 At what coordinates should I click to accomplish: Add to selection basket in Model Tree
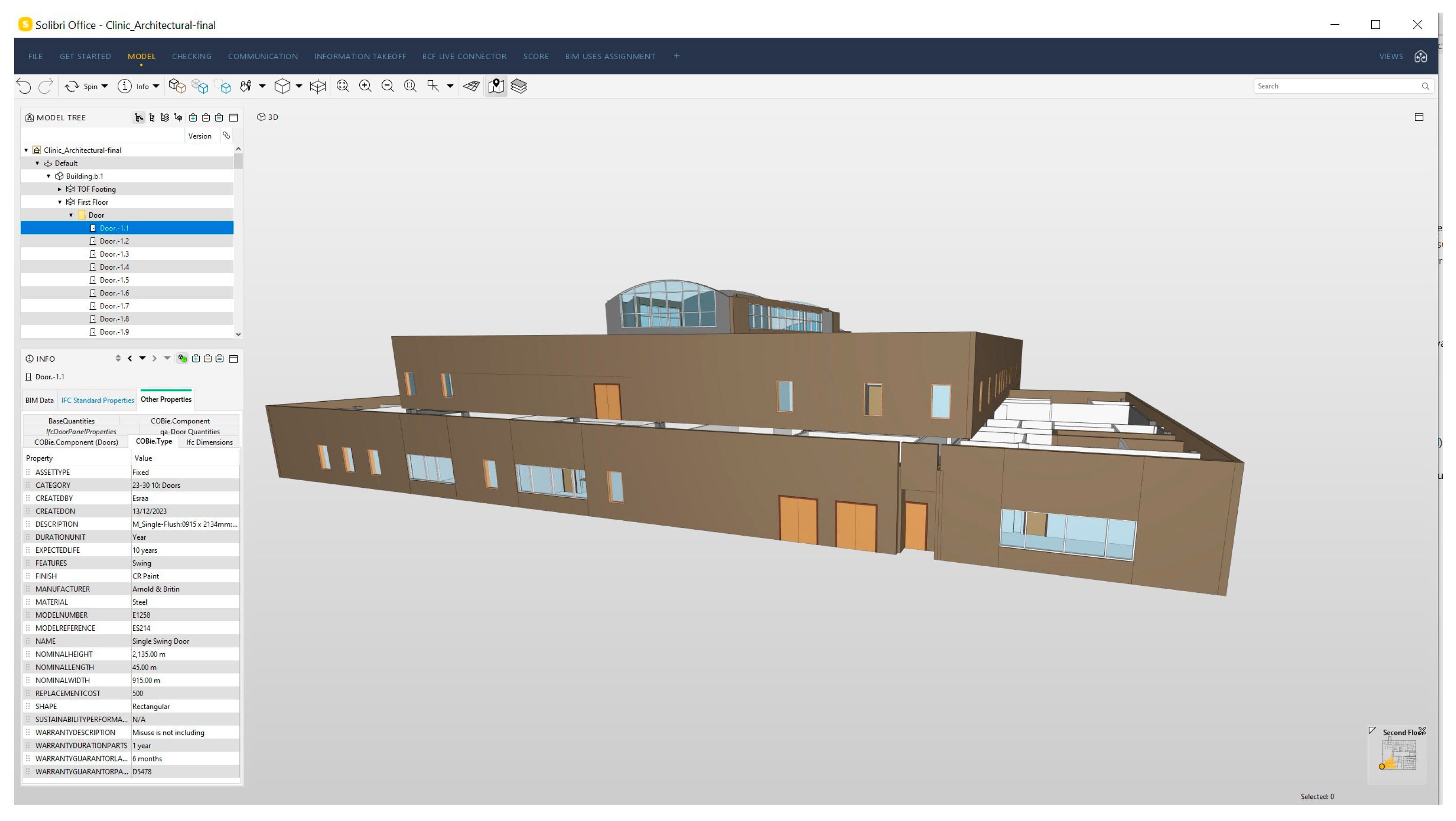[x=193, y=118]
